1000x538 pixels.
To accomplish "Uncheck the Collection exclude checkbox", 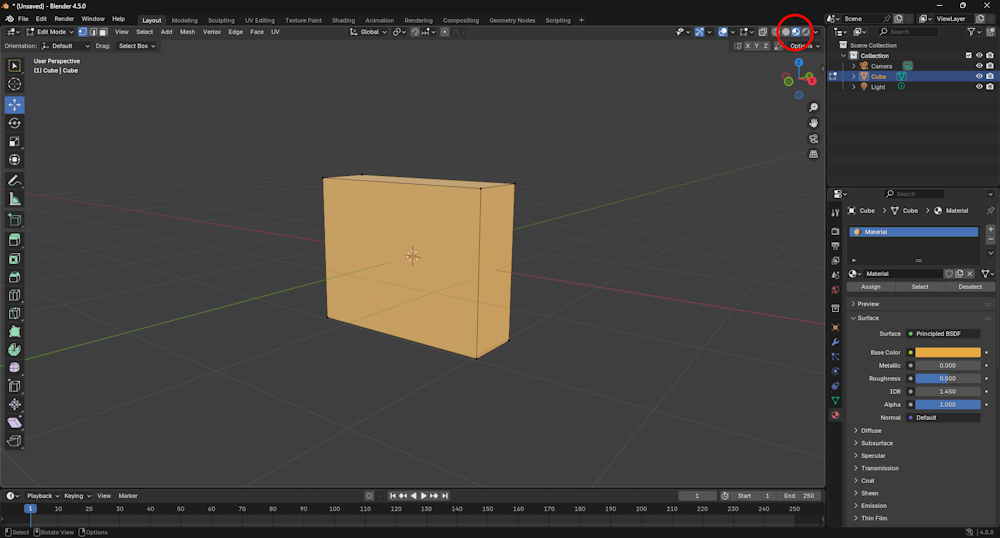I will (968, 56).
